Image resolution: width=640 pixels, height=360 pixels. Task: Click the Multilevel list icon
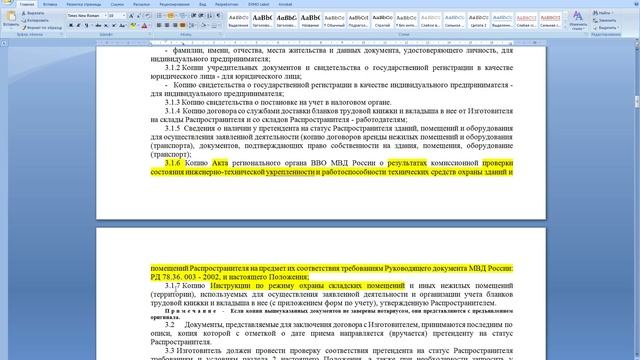click(182, 16)
